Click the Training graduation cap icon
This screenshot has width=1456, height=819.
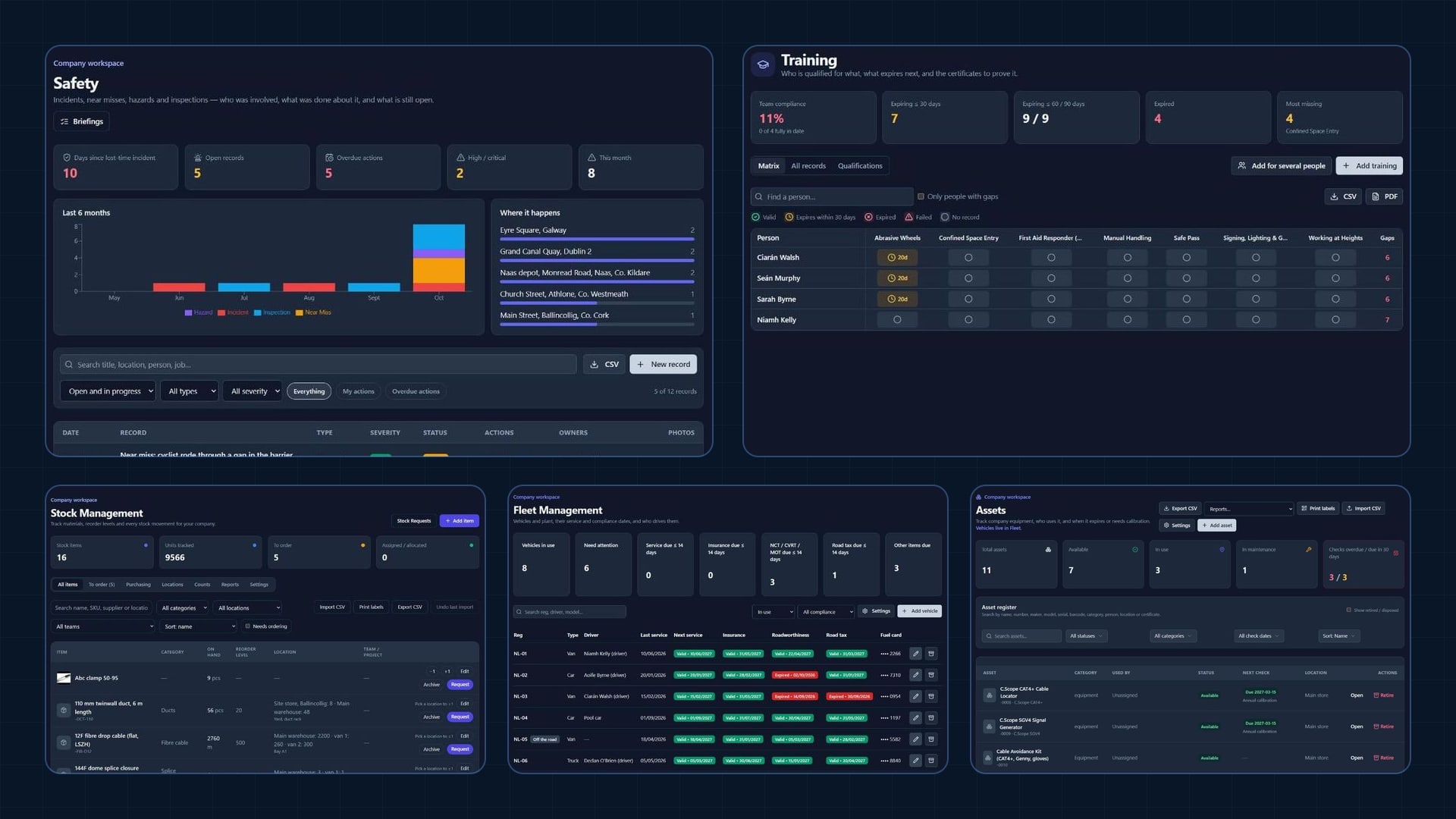click(x=763, y=65)
